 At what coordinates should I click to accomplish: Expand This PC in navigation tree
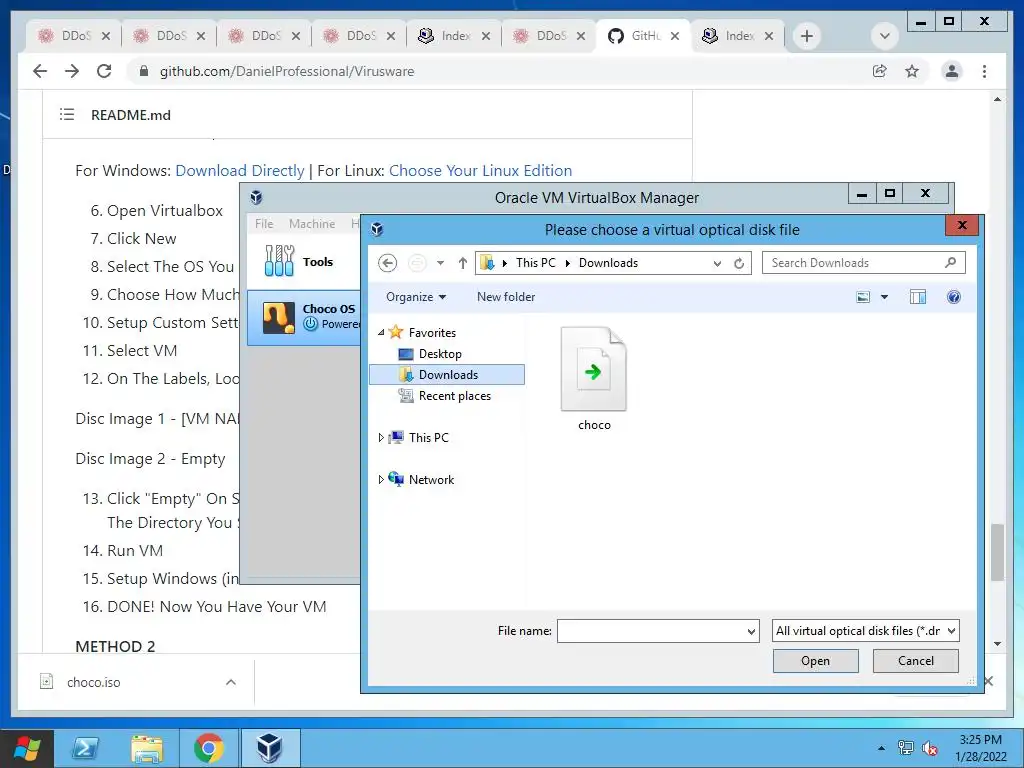[x=381, y=438]
